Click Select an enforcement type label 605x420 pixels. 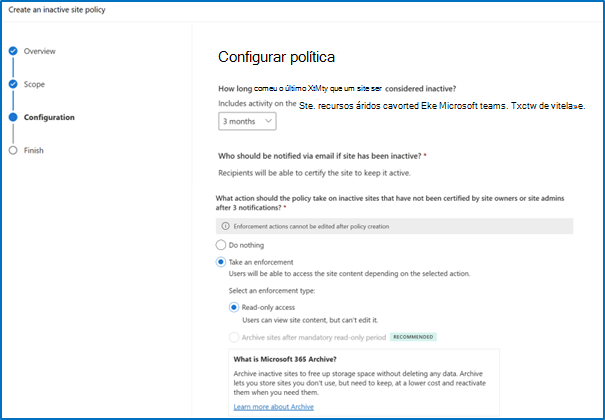tap(272, 290)
